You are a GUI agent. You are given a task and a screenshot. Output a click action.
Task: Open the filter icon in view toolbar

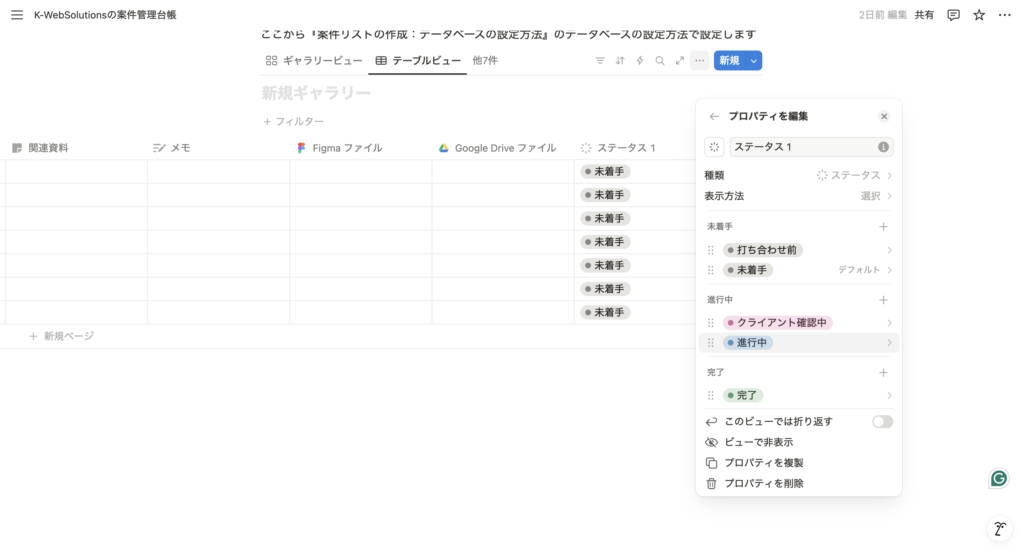(x=600, y=61)
